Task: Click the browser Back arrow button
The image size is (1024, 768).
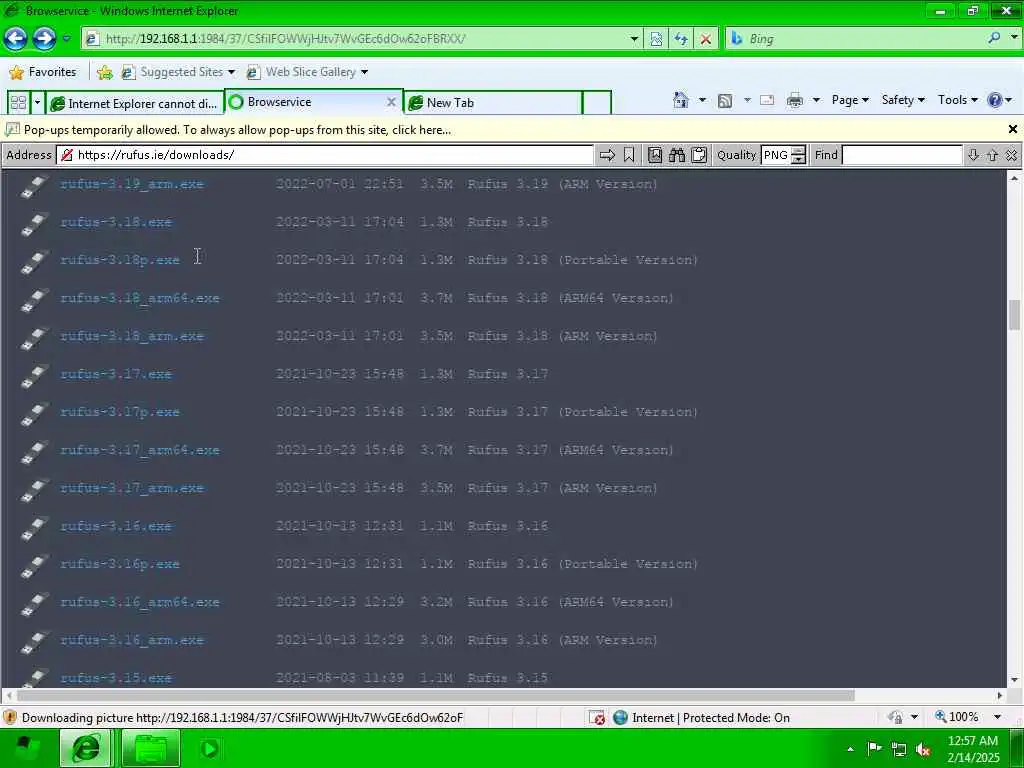Action: (x=16, y=39)
